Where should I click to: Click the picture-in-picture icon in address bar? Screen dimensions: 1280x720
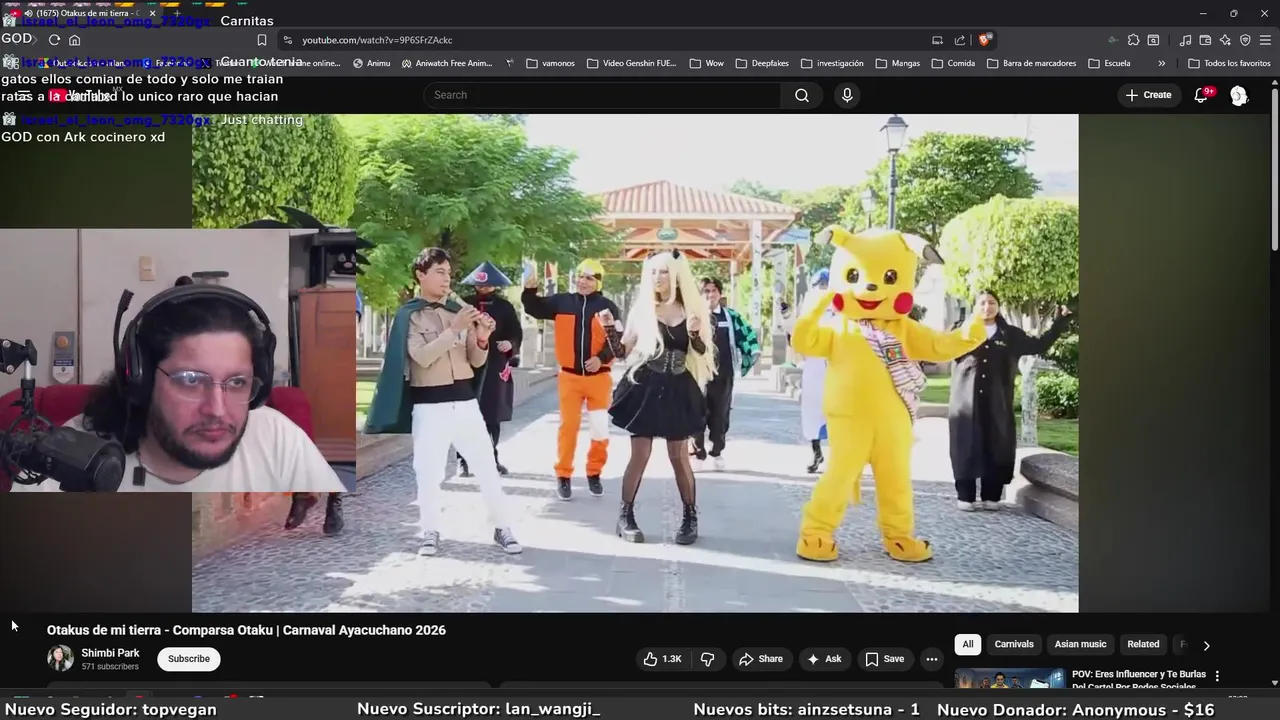[x=937, y=40]
